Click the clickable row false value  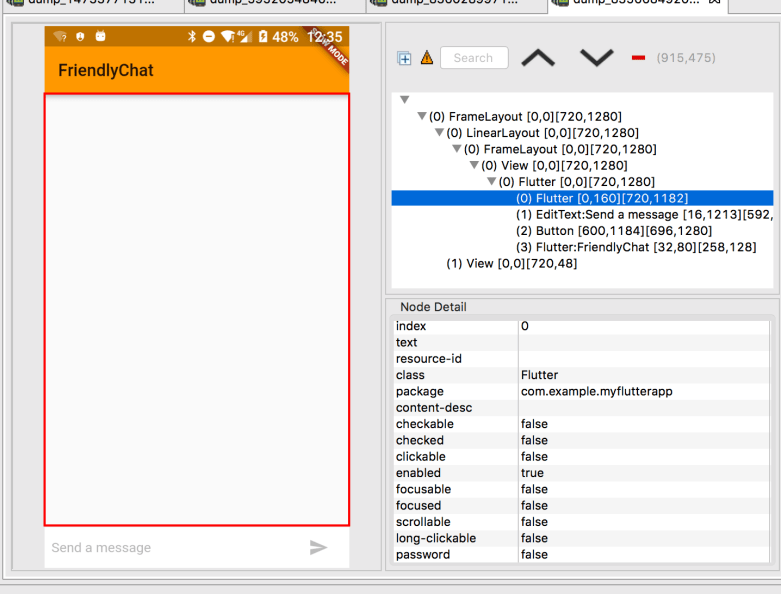click(x=644, y=457)
